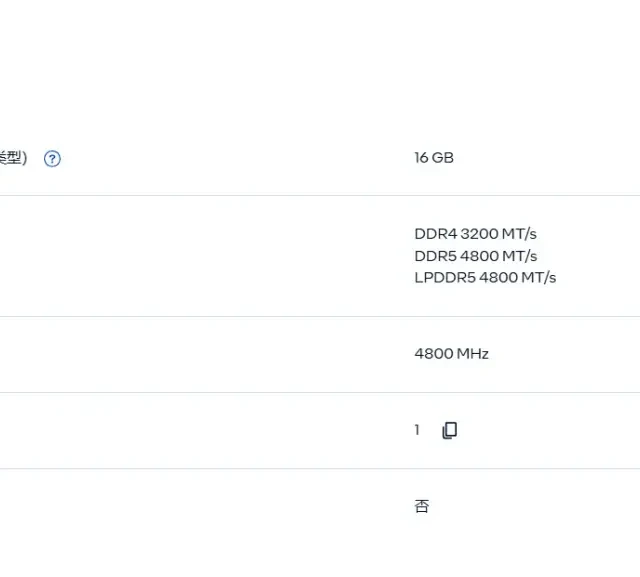
Task: Click the 否 value text
Action: click(x=422, y=506)
